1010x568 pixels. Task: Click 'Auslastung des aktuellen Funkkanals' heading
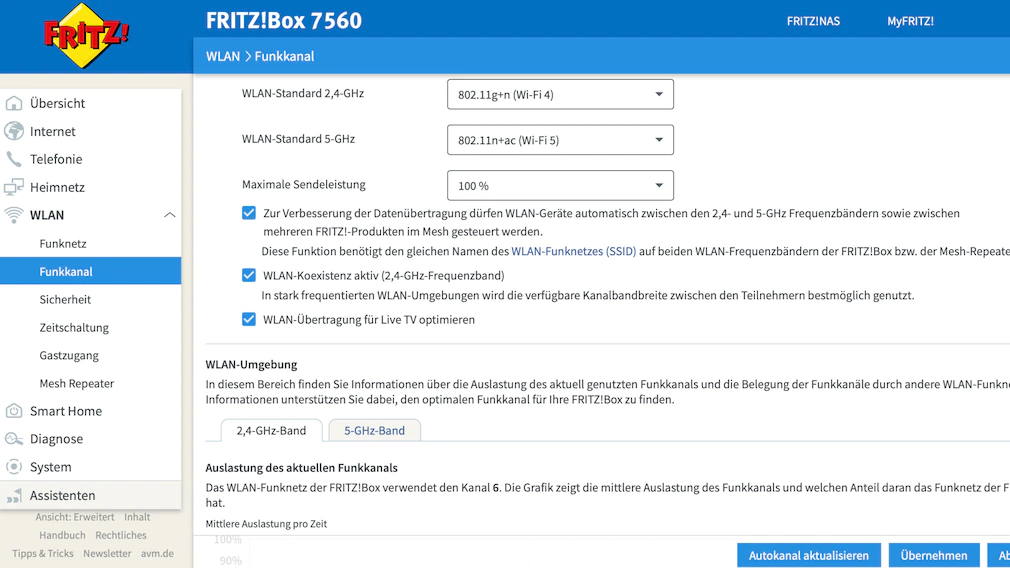301,468
